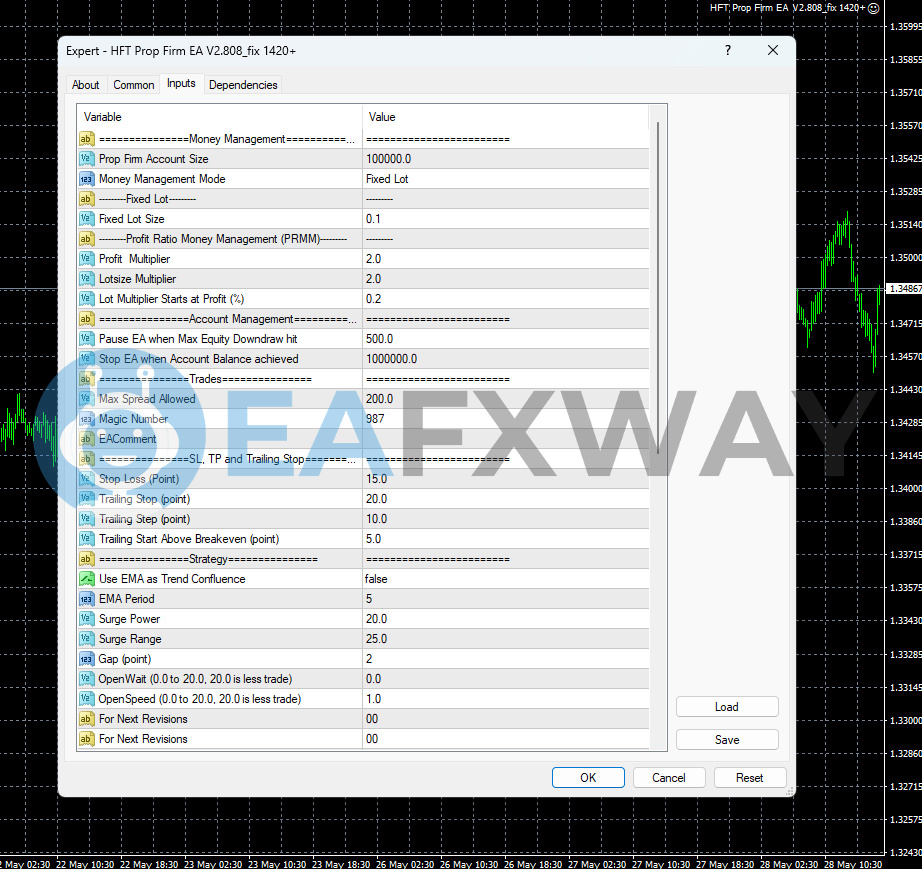
Task: Click the icon beside Prop Firm Account Size
Action: click(86, 159)
